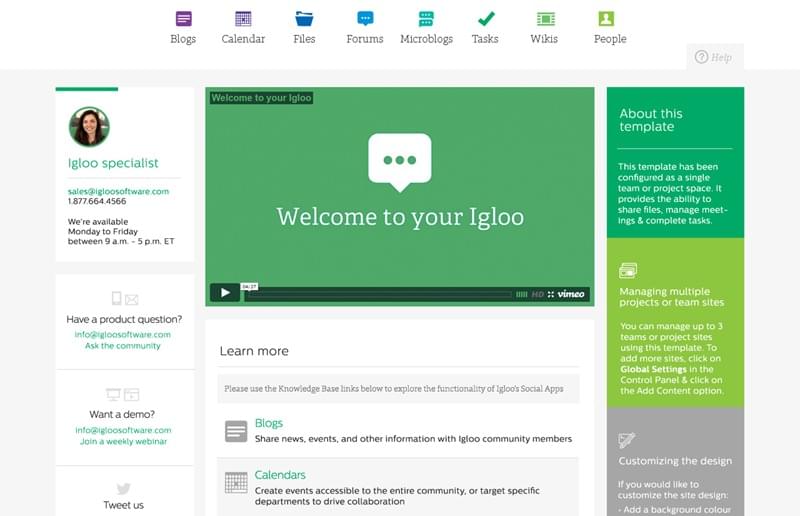This screenshot has width=800, height=516.
Task: Click the Igloo specialist heading link
Action: (x=113, y=163)
